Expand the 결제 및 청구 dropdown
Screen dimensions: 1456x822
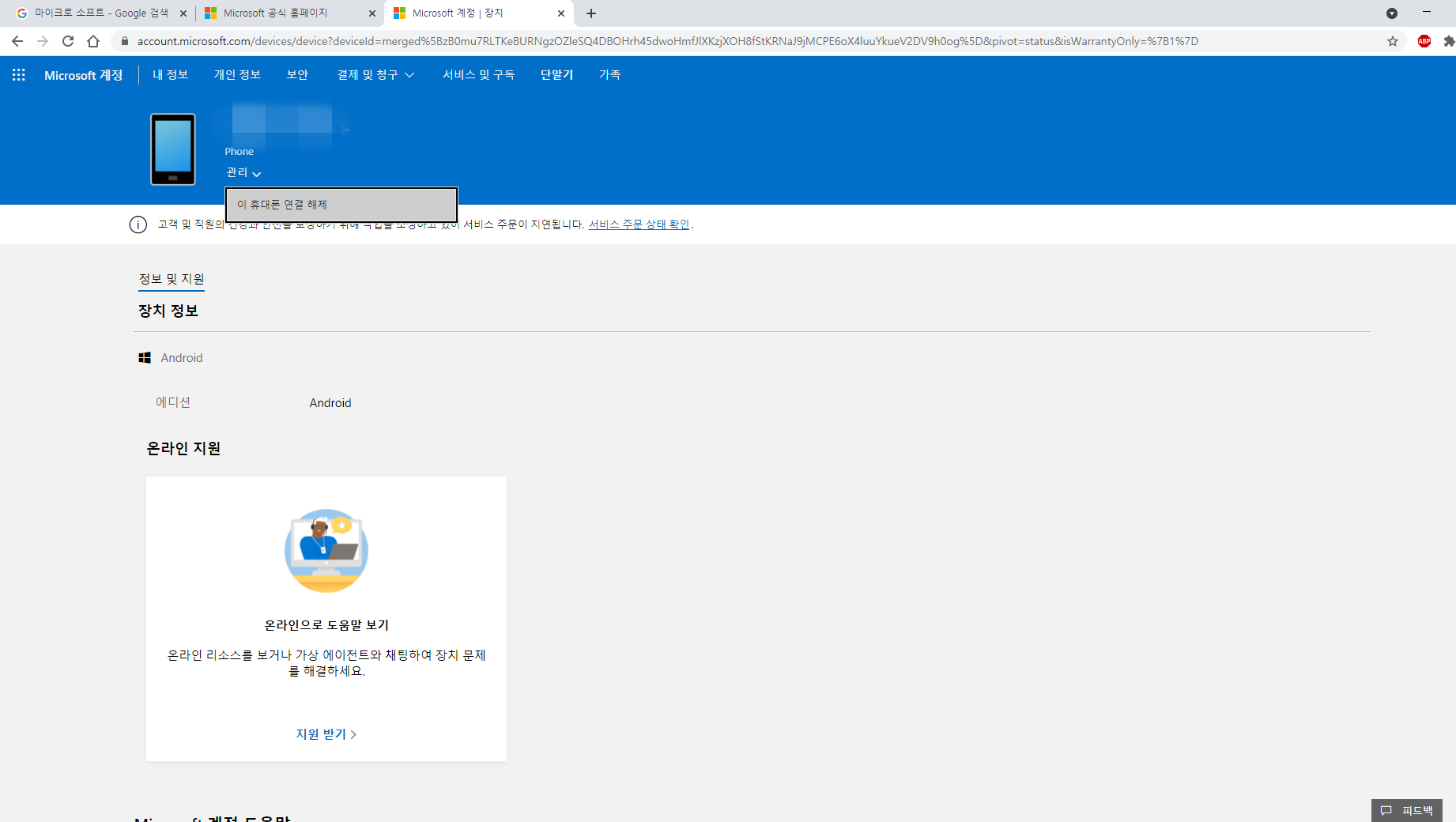(375, 74)
